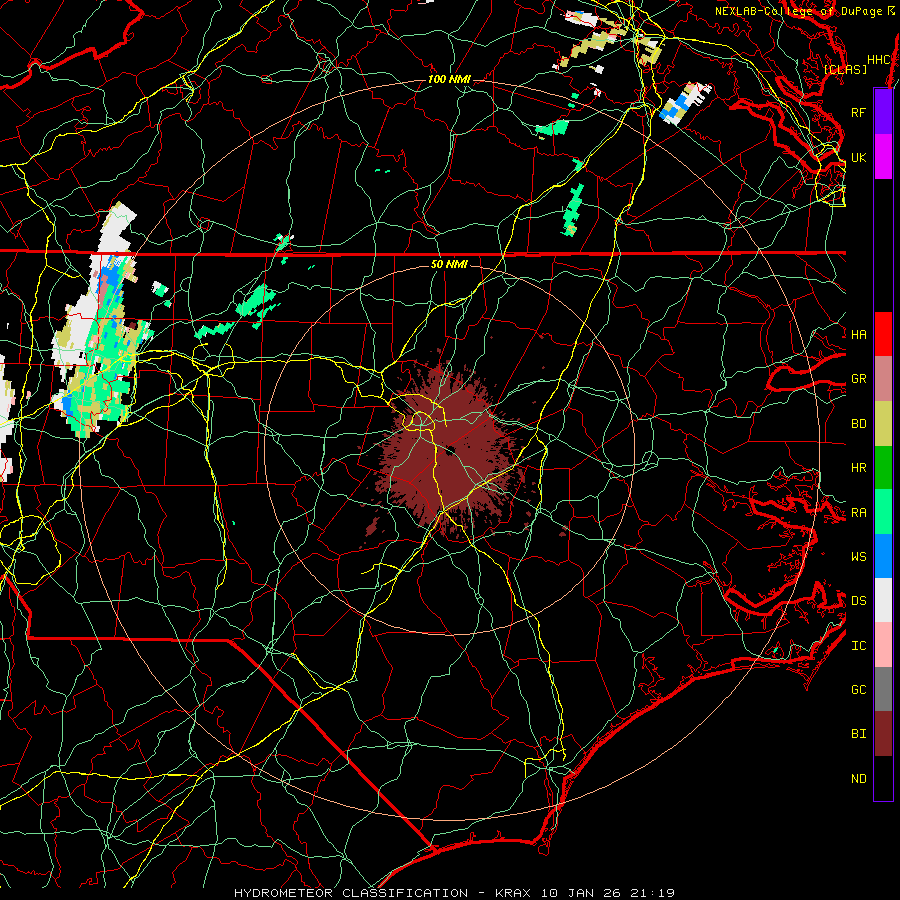Click the DS legend label
The image size is (900, 900).
pyautogui.click(x=858, y=600)
